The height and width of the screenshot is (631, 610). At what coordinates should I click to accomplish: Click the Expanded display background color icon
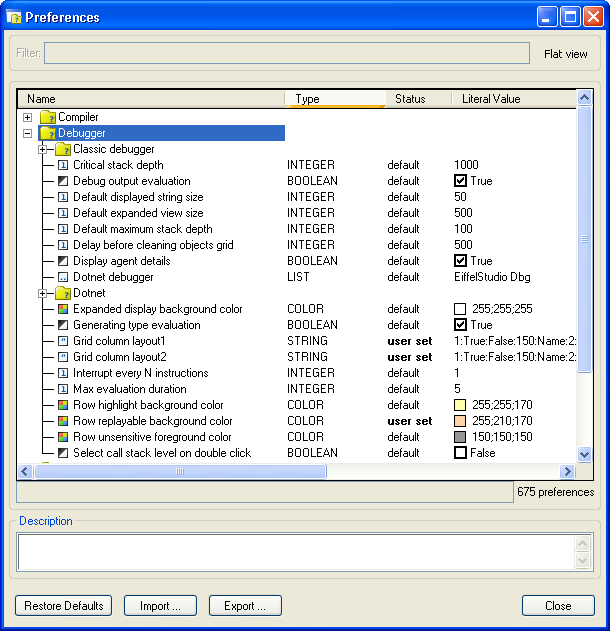click(63, 309)
